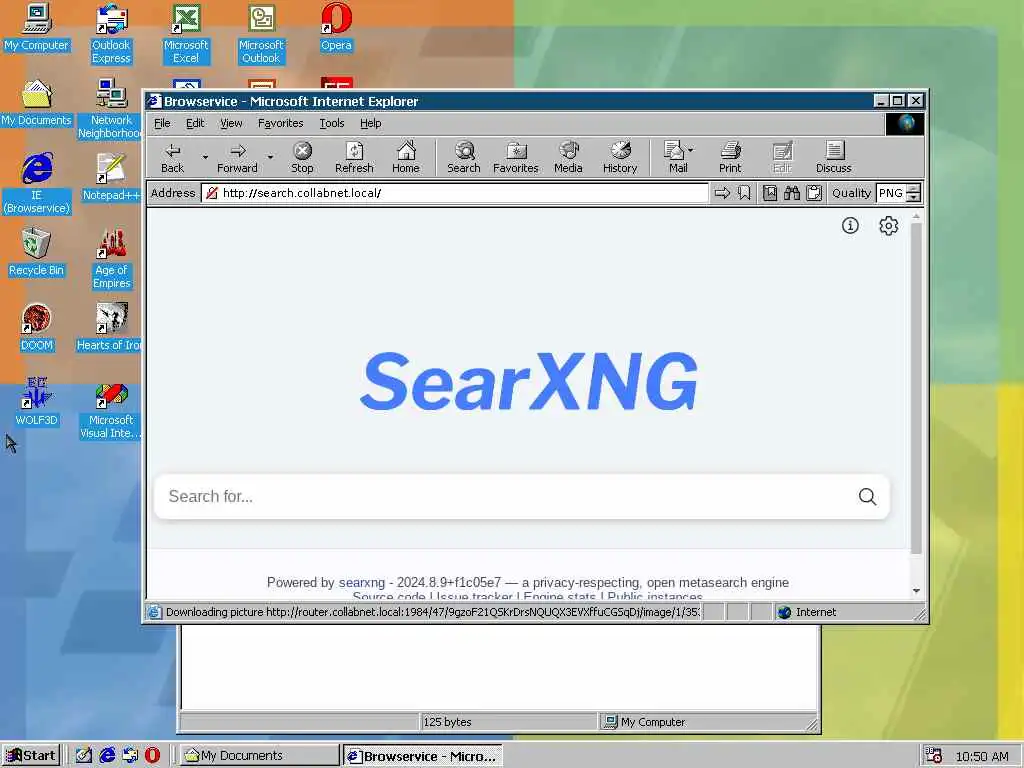The width and height of the screenshot is (1024, 768).
Task: Click the 10:50 AM taskbar clock
Action: click(982, 757)
